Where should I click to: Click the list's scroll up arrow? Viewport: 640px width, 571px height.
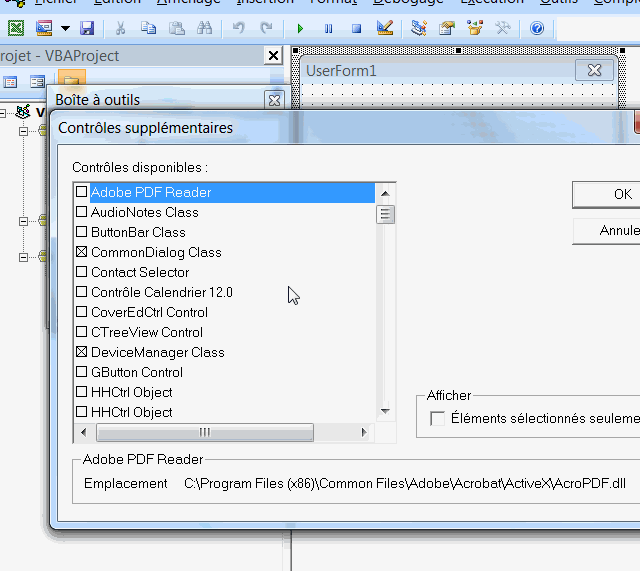385,193
